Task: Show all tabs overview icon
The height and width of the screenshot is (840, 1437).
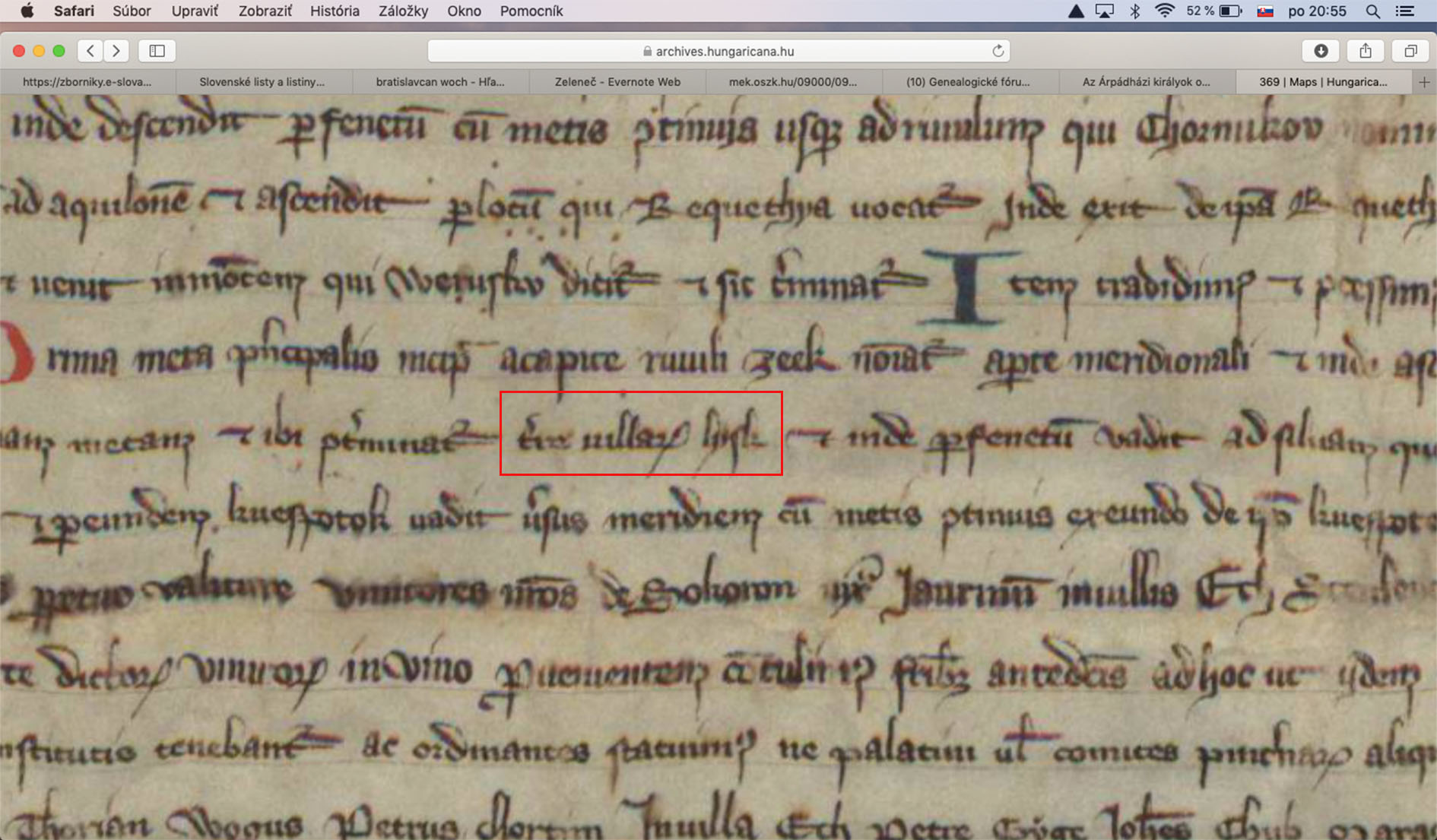Action: pyautogui.click(x=1410, y=51)
